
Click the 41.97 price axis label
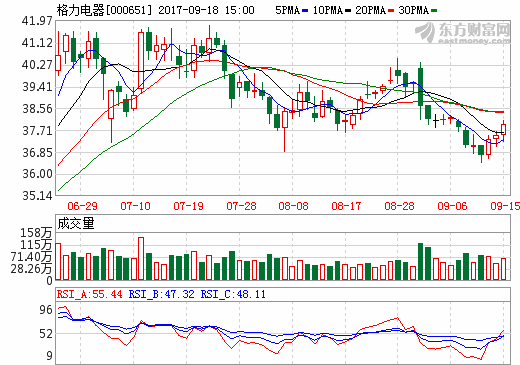point(37,21)
